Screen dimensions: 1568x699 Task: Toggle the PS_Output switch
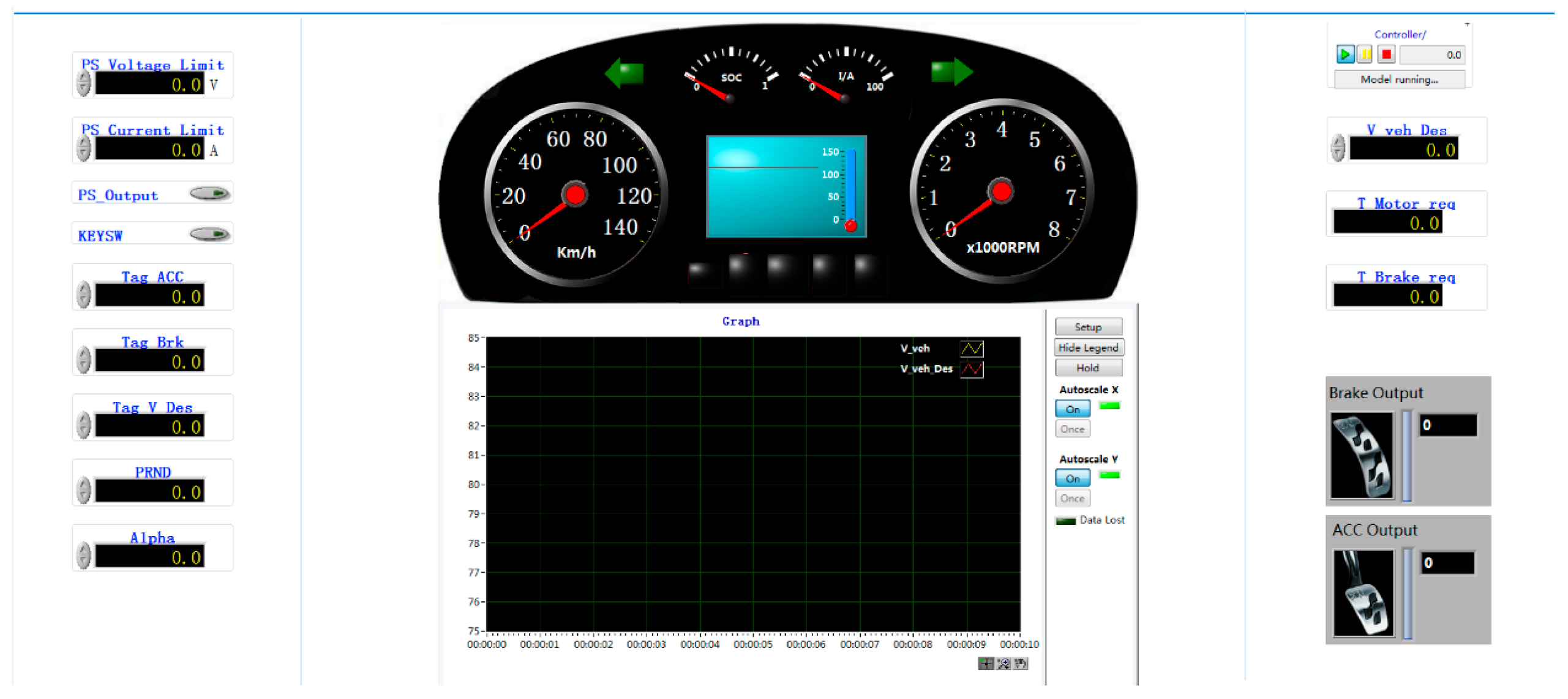click(x=209, y=194)
